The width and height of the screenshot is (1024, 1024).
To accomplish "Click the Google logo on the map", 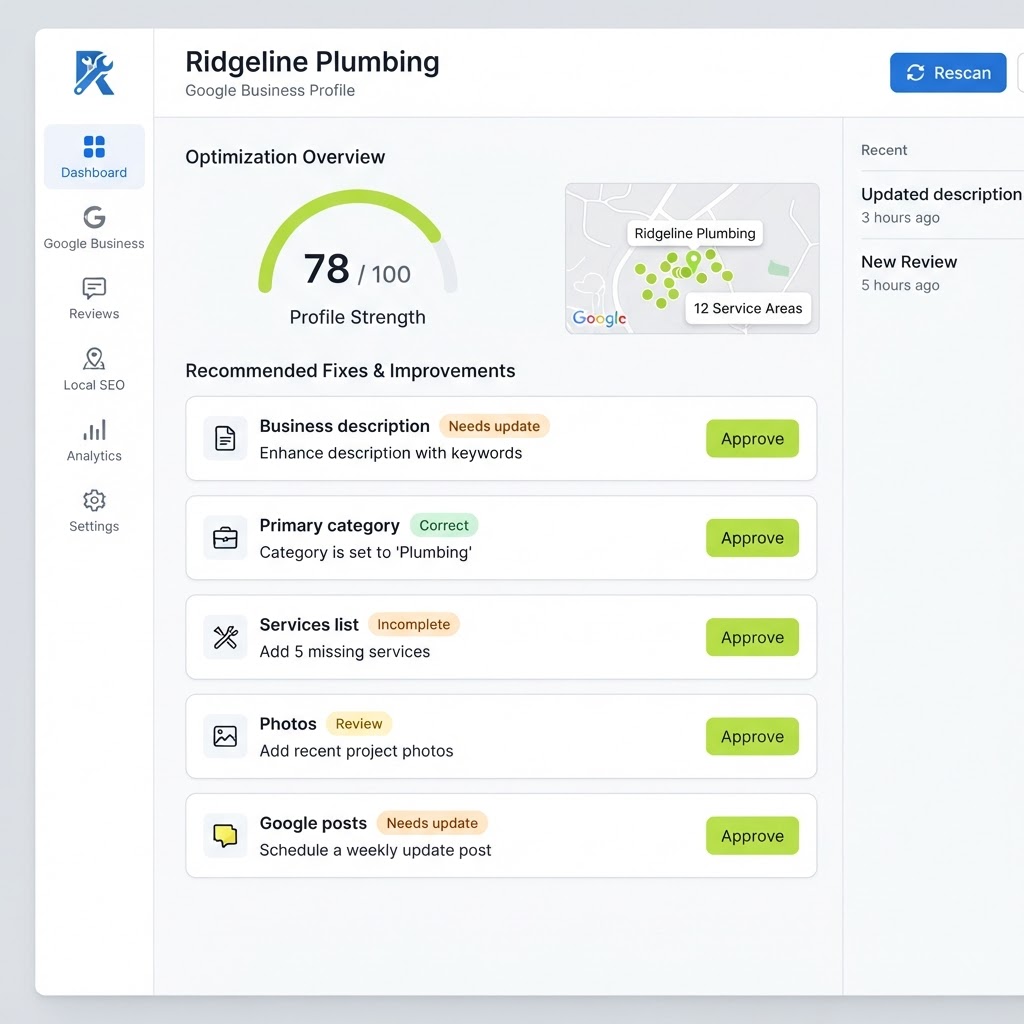I will point(600,318).
